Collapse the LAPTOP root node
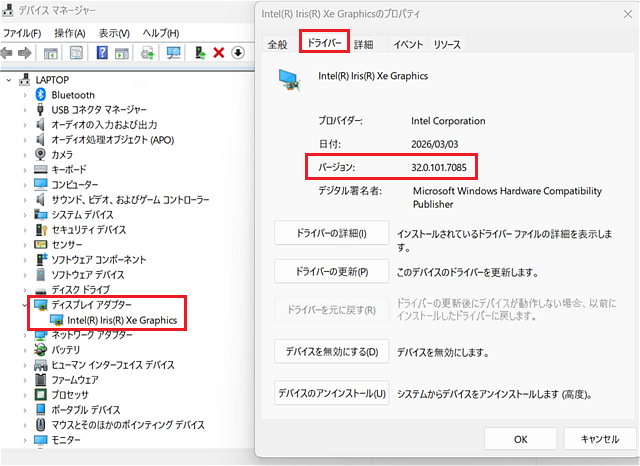The height and width of the screenshot is (466, 640). (9, 80)
